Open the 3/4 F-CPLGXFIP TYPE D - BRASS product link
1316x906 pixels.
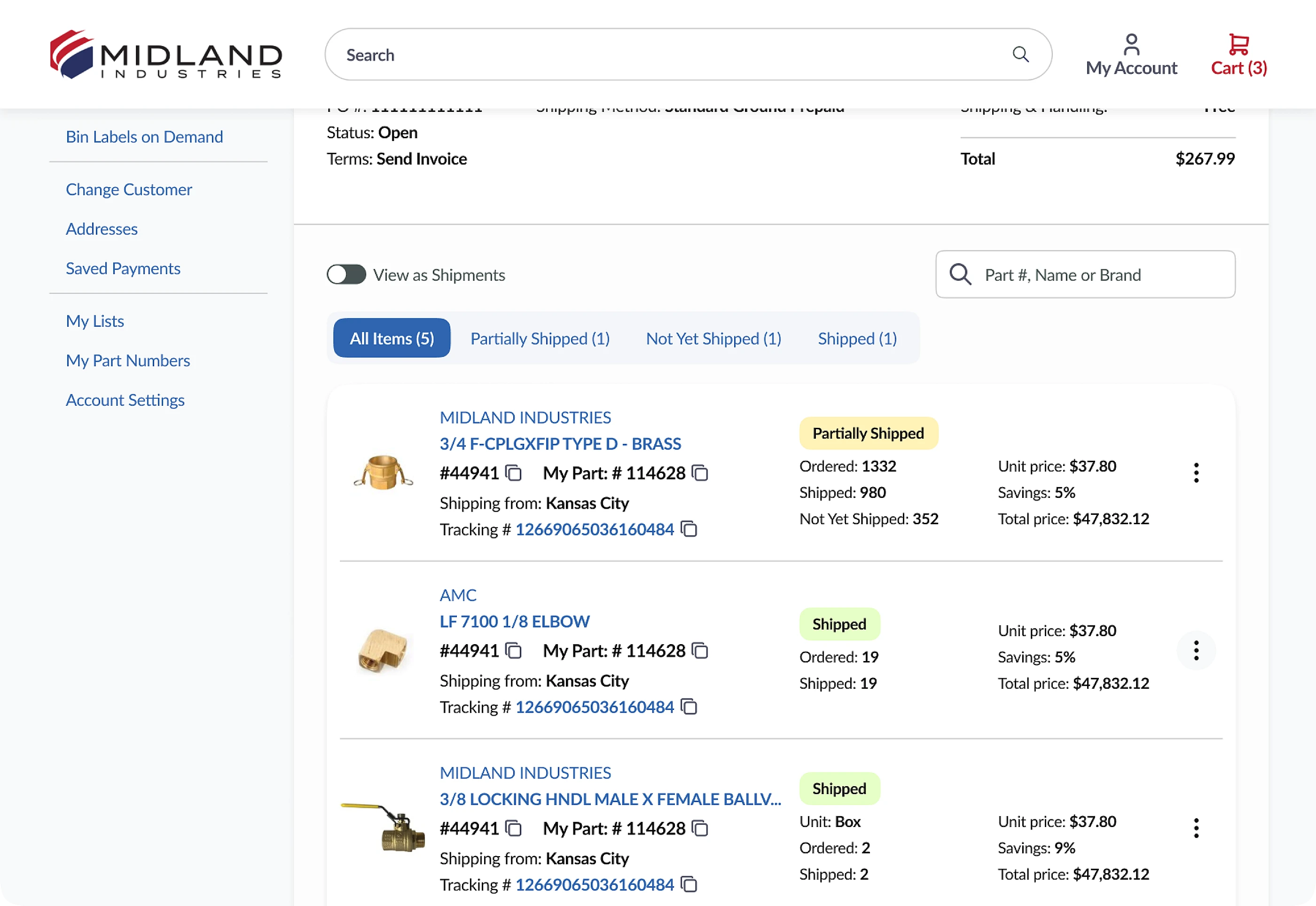click(560, 443)
